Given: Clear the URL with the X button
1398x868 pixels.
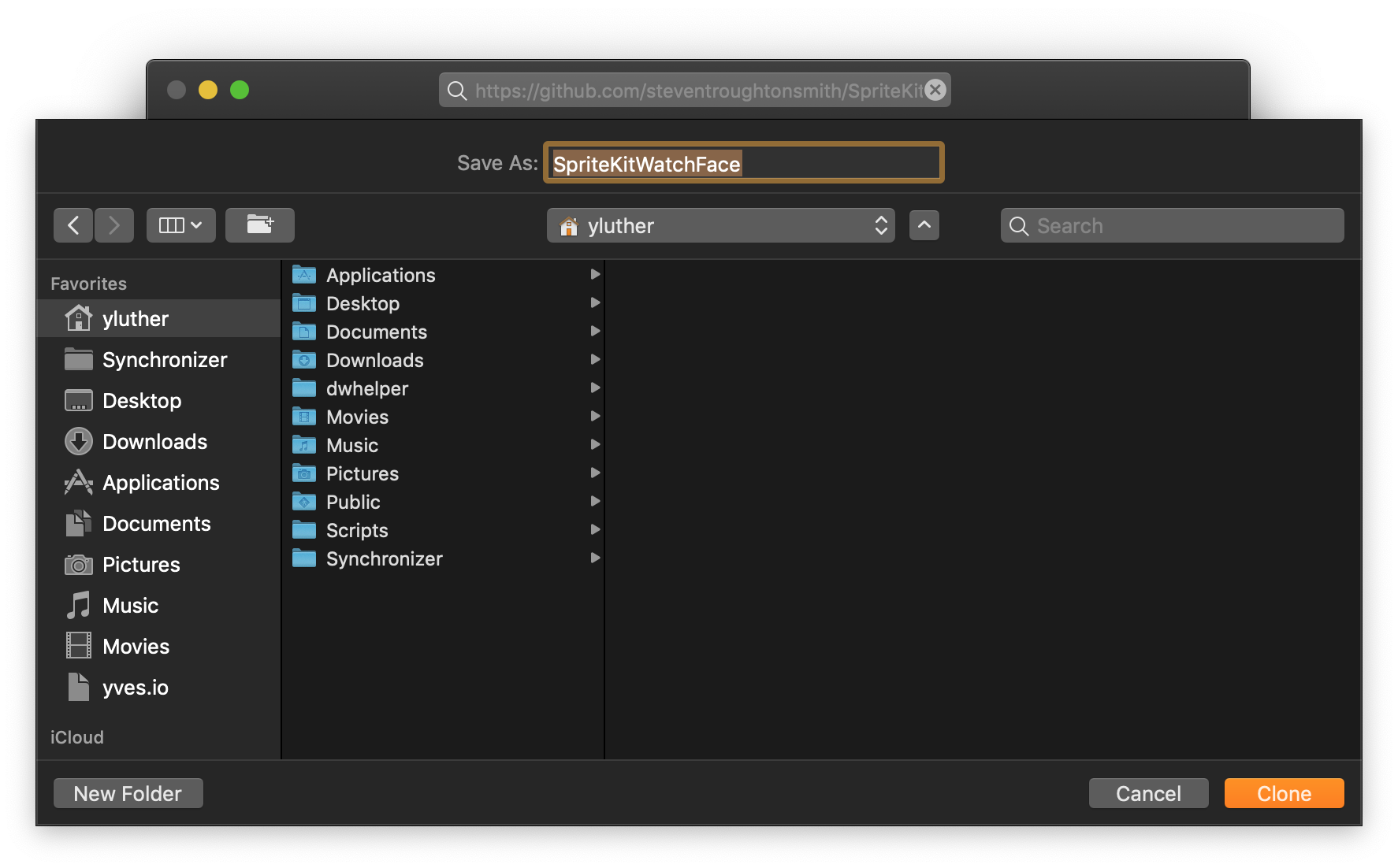Looking at the screenshot, I should click(935, 90).
